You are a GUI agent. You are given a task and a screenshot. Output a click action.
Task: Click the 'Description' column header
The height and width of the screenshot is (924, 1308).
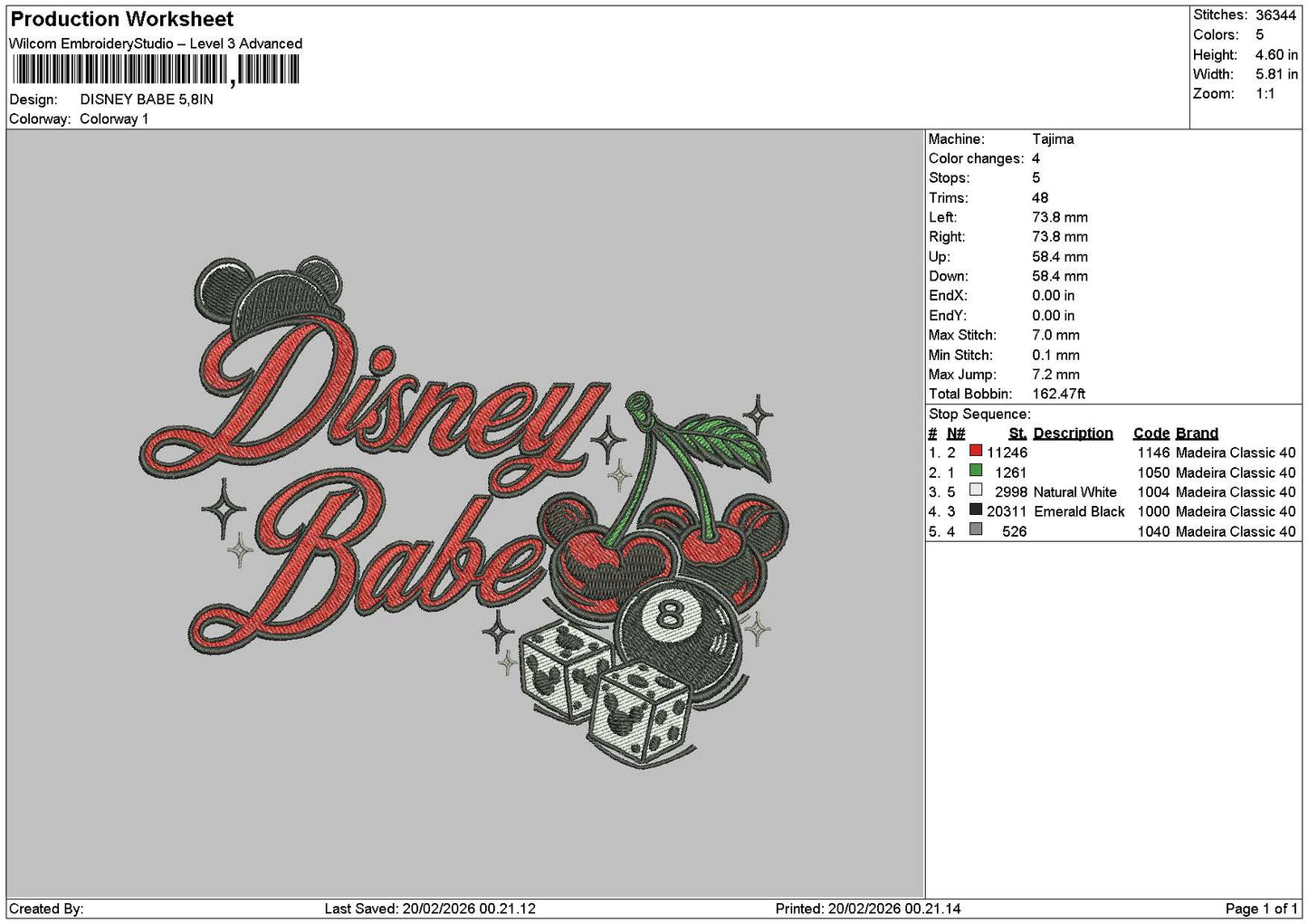[x=1073, y=433]
